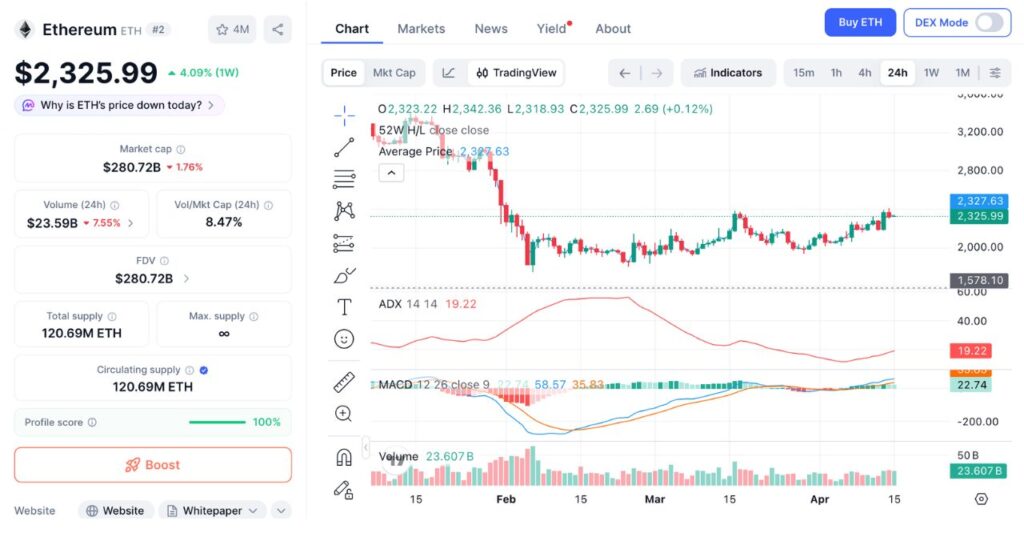This screenshot has height=533, width=1024.
Task: Activate the magnet snap mode
Action: [x=344, y=457]
